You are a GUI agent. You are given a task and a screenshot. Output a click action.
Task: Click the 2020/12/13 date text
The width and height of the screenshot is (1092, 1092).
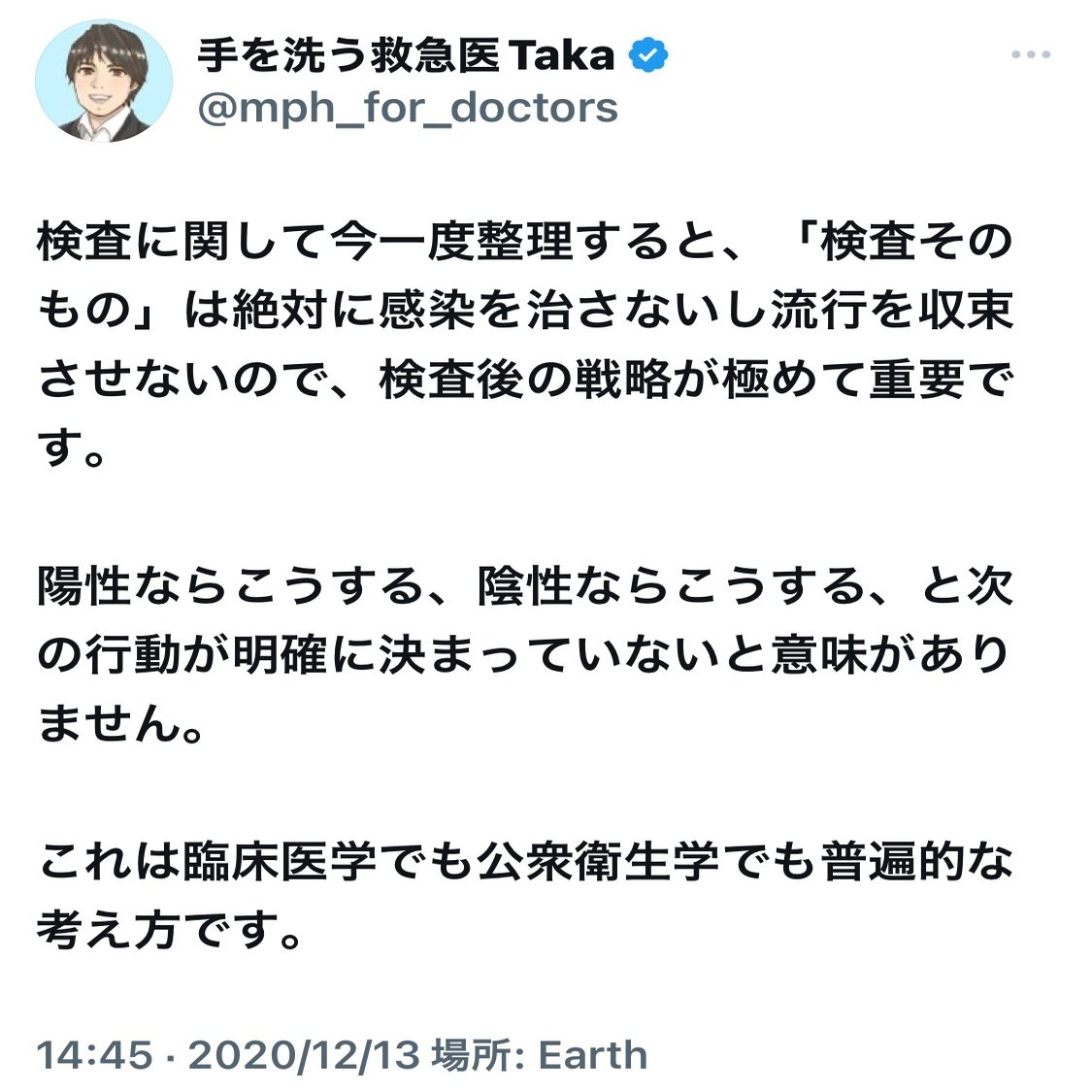(x=305, y=1055)
